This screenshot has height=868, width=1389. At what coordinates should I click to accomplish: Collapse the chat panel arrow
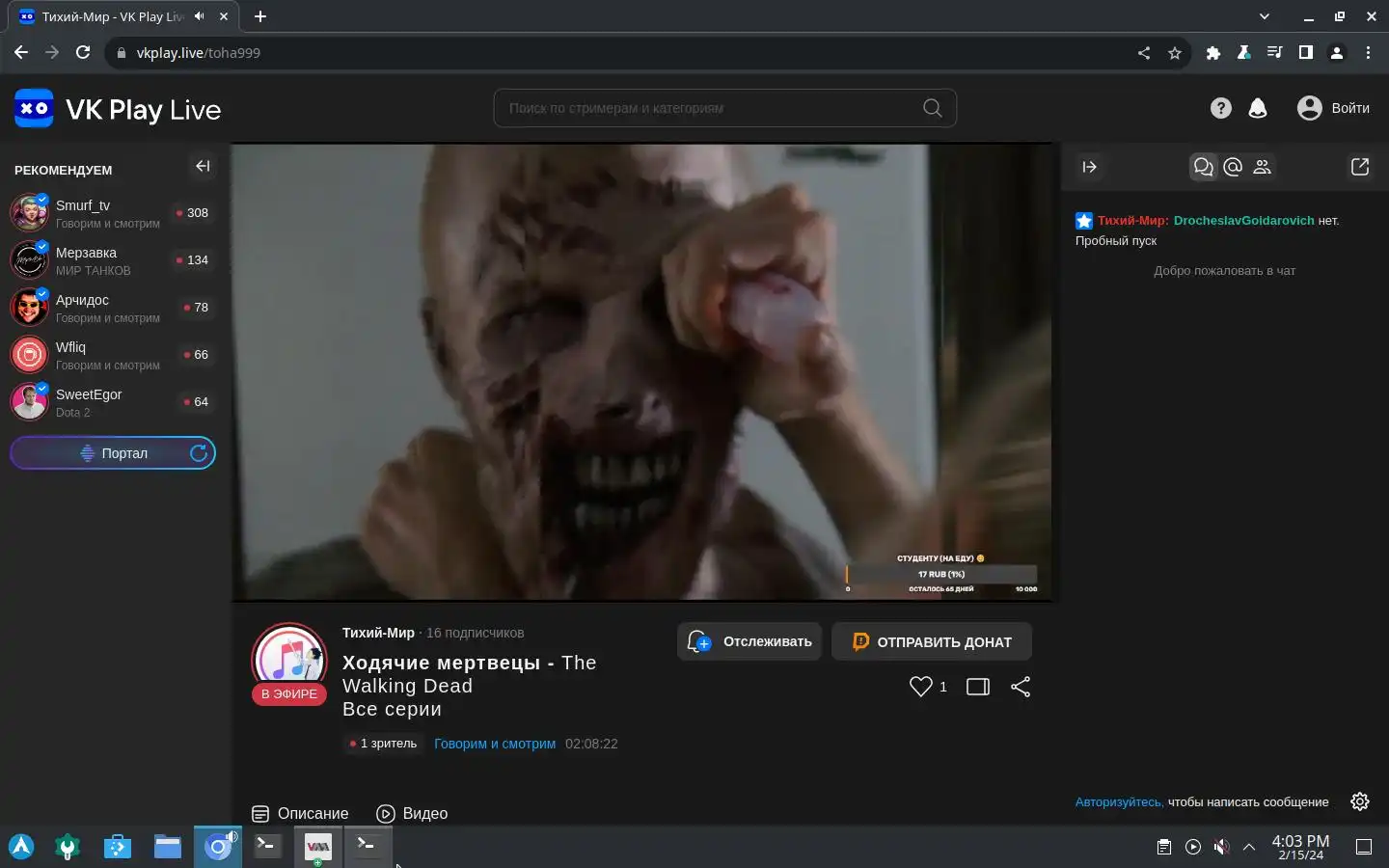tap(1090, 167)
